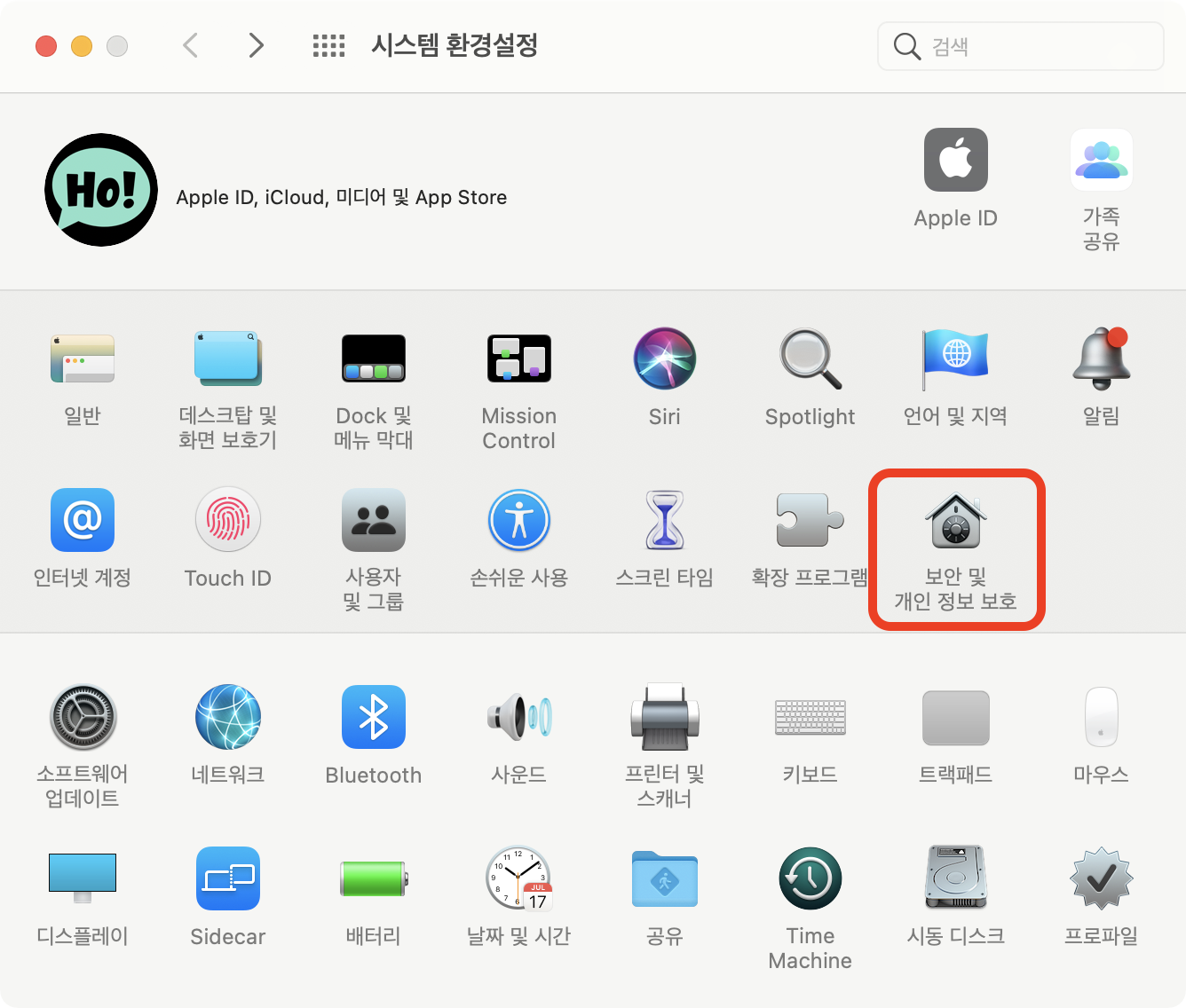Image resolution: width=1186 pixels, height=1008 pixels.
Task: Open 공유 sharing folder preferences
Action: [x=665, y=878]
